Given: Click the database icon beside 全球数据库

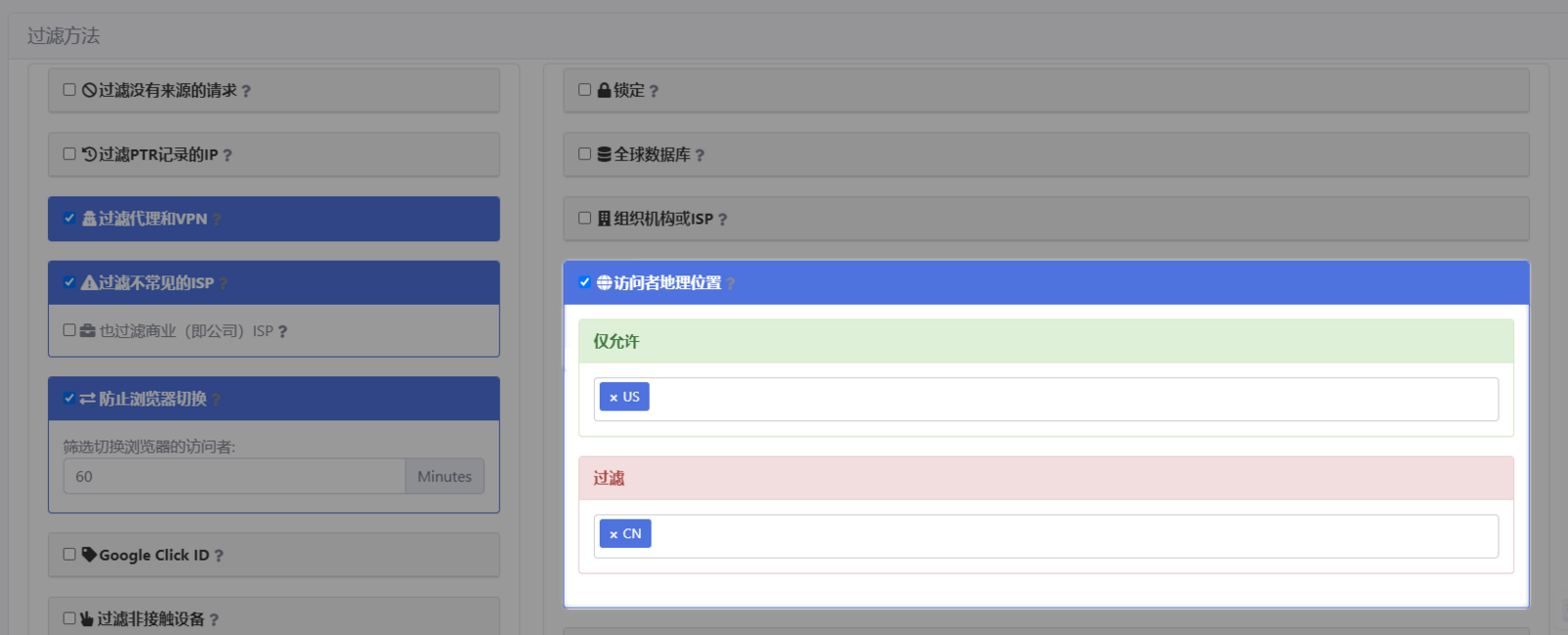Looking at the screenshot, I should [x=604, y=154].
